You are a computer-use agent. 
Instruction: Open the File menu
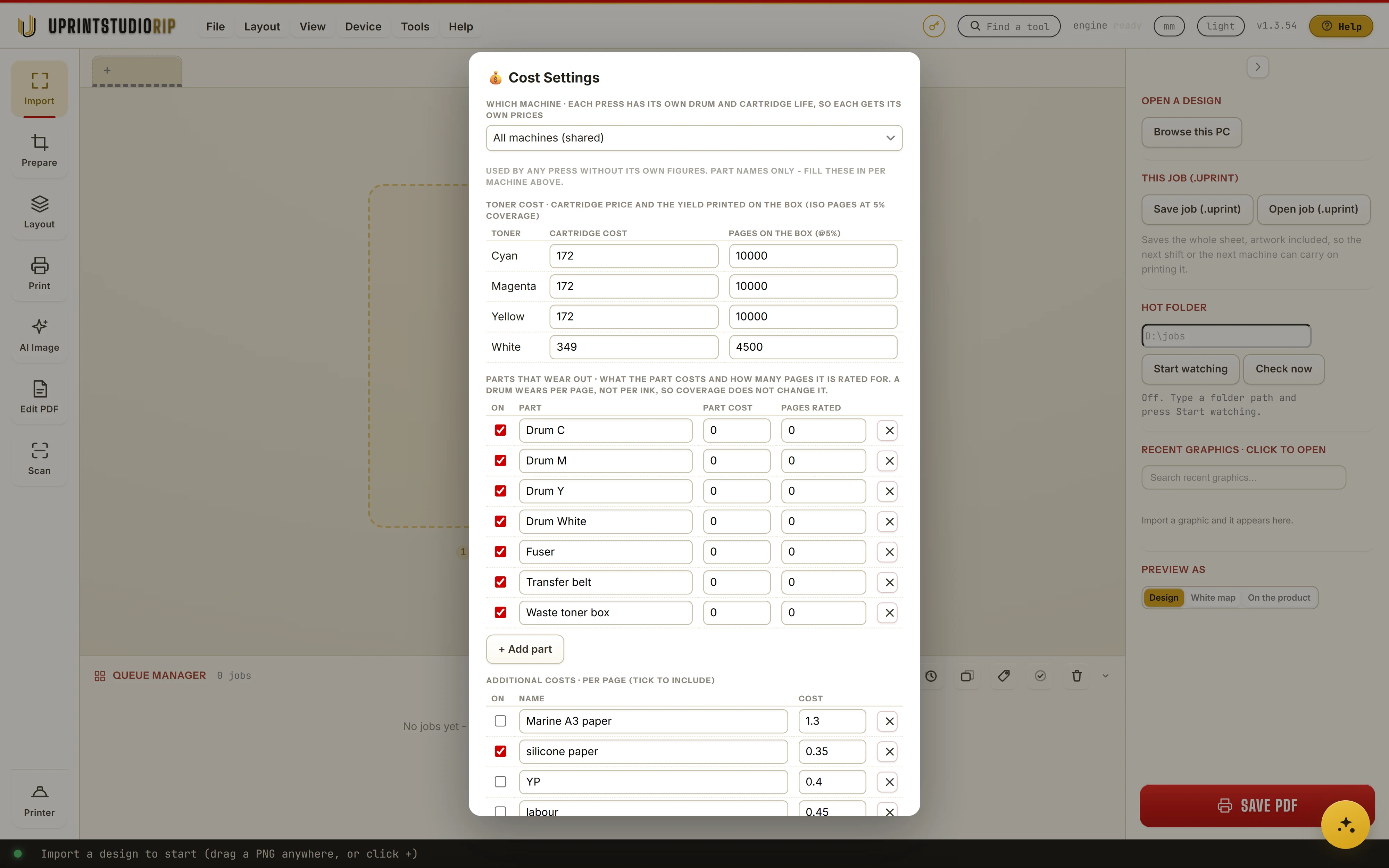pos(215,26)
